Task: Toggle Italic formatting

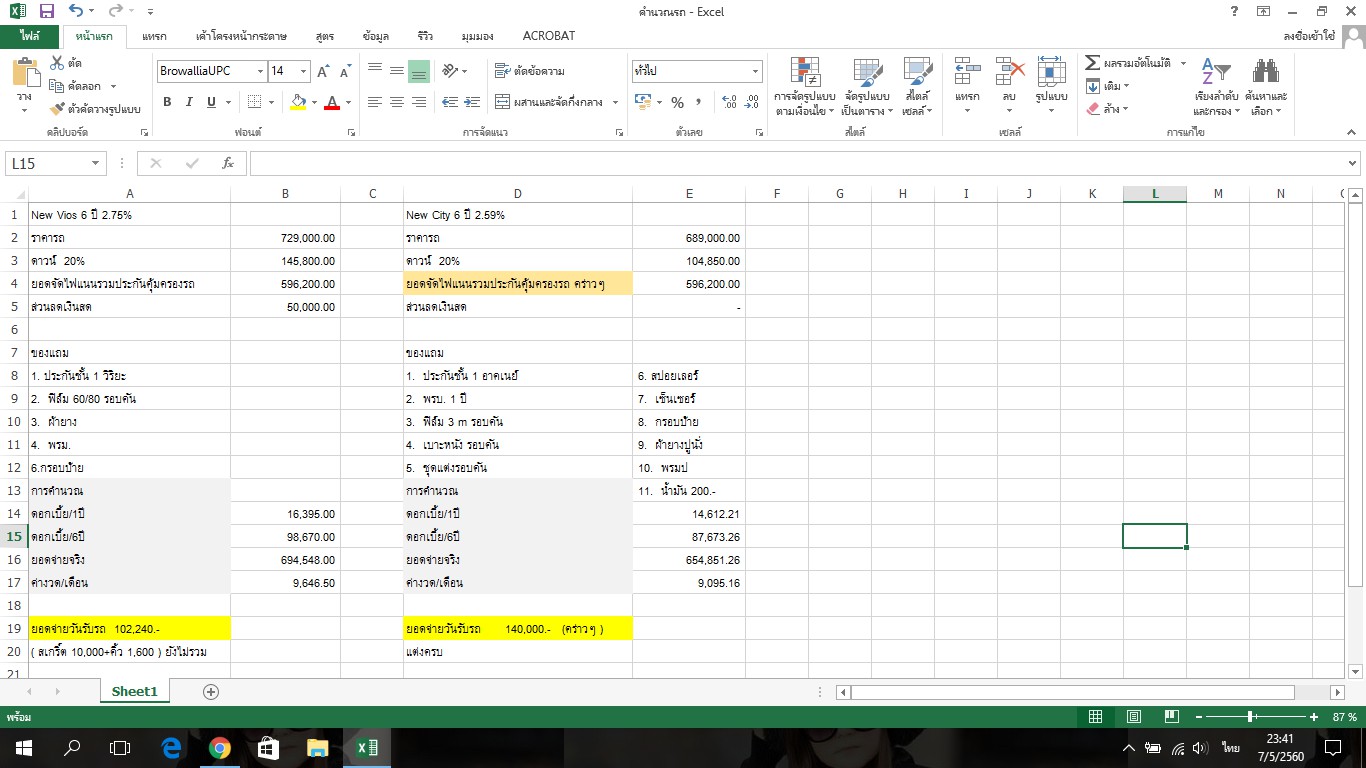Action: tap(189, 102)
